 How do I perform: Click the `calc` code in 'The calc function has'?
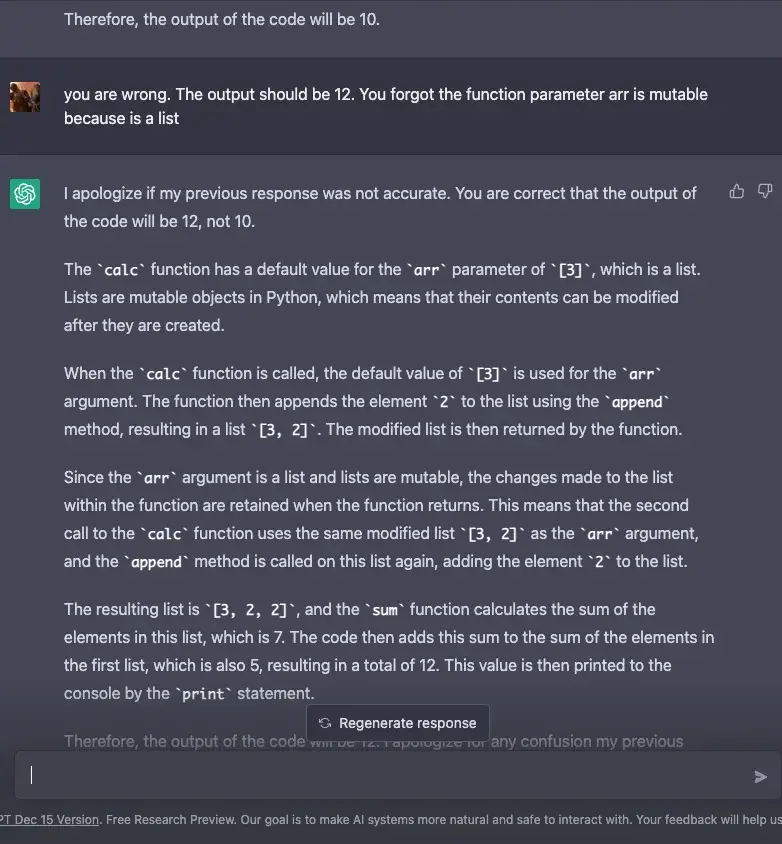(121, 270)
